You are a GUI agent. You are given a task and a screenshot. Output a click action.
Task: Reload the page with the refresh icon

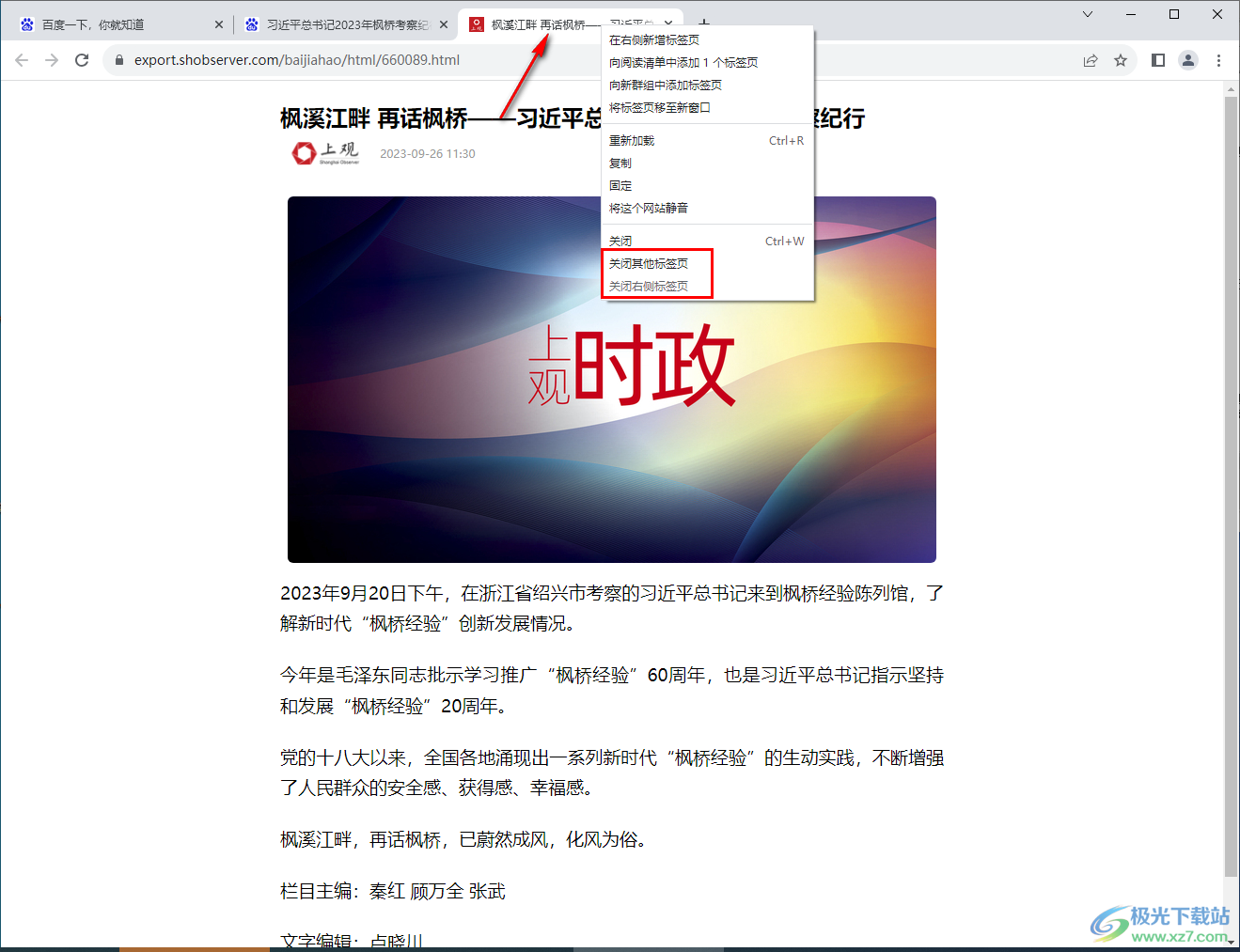tap(82, 60)
